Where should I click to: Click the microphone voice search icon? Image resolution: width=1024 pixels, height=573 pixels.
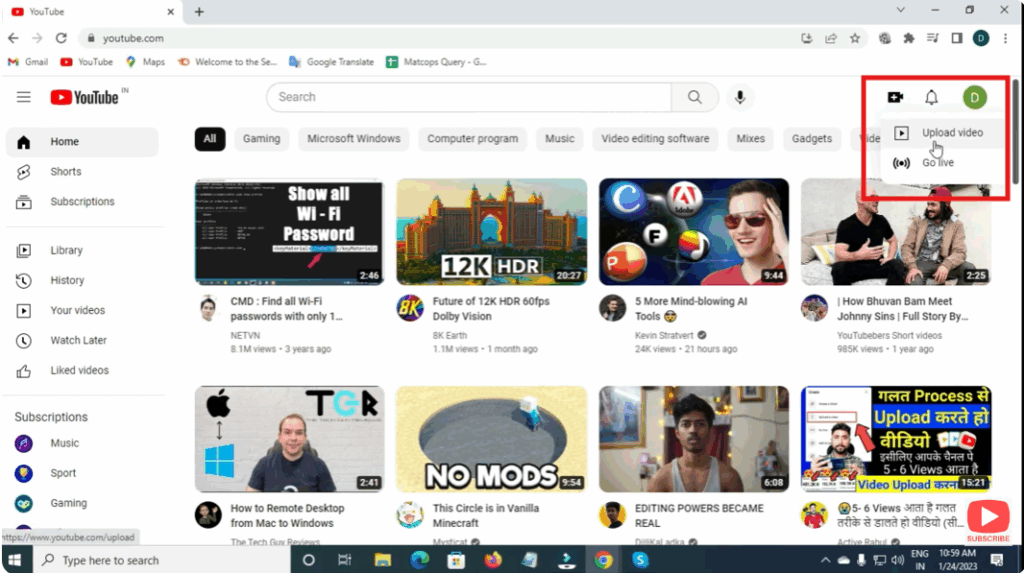(x=740, y=97)
